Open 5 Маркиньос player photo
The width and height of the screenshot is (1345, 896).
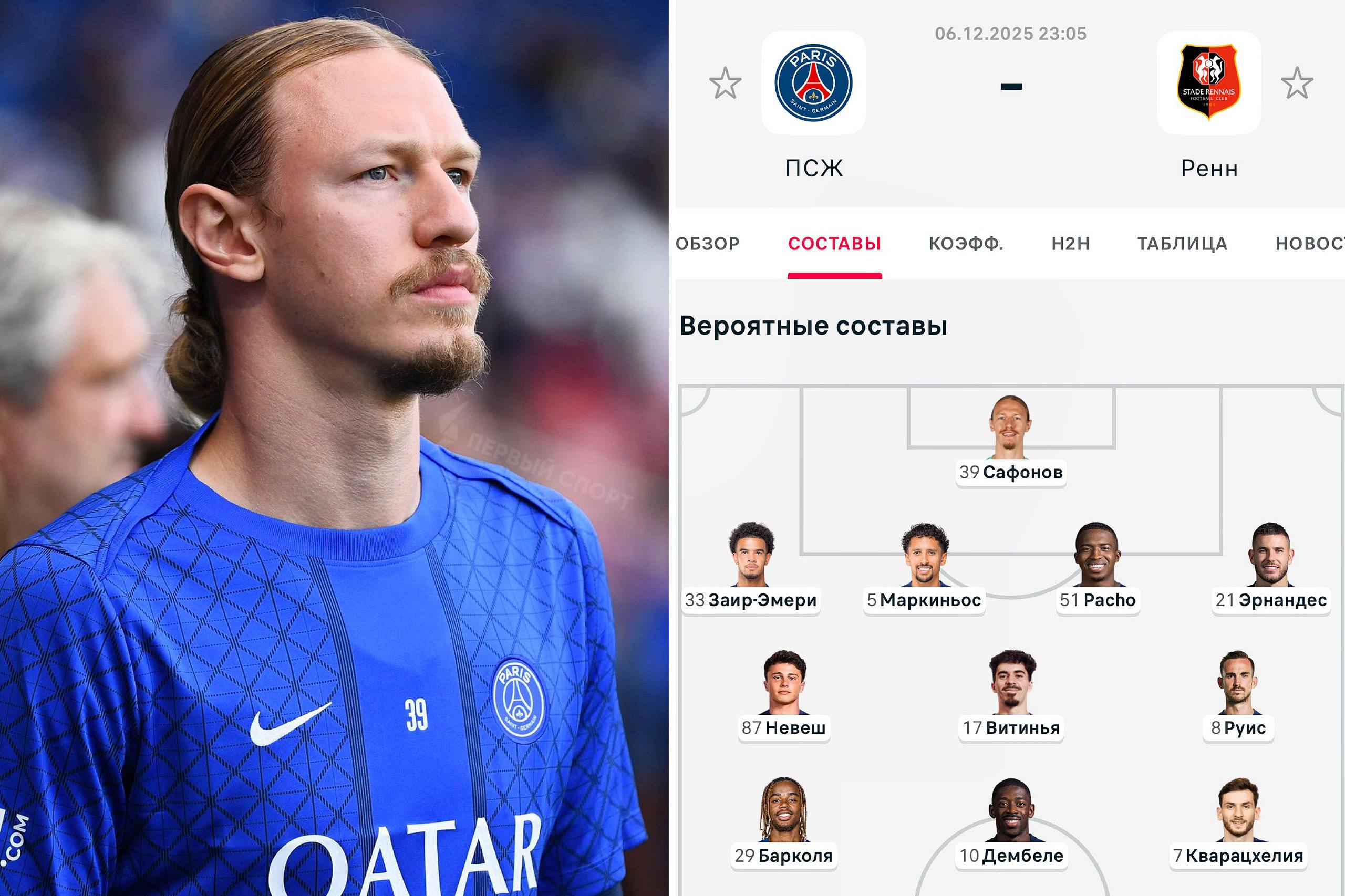pos(925,554)
